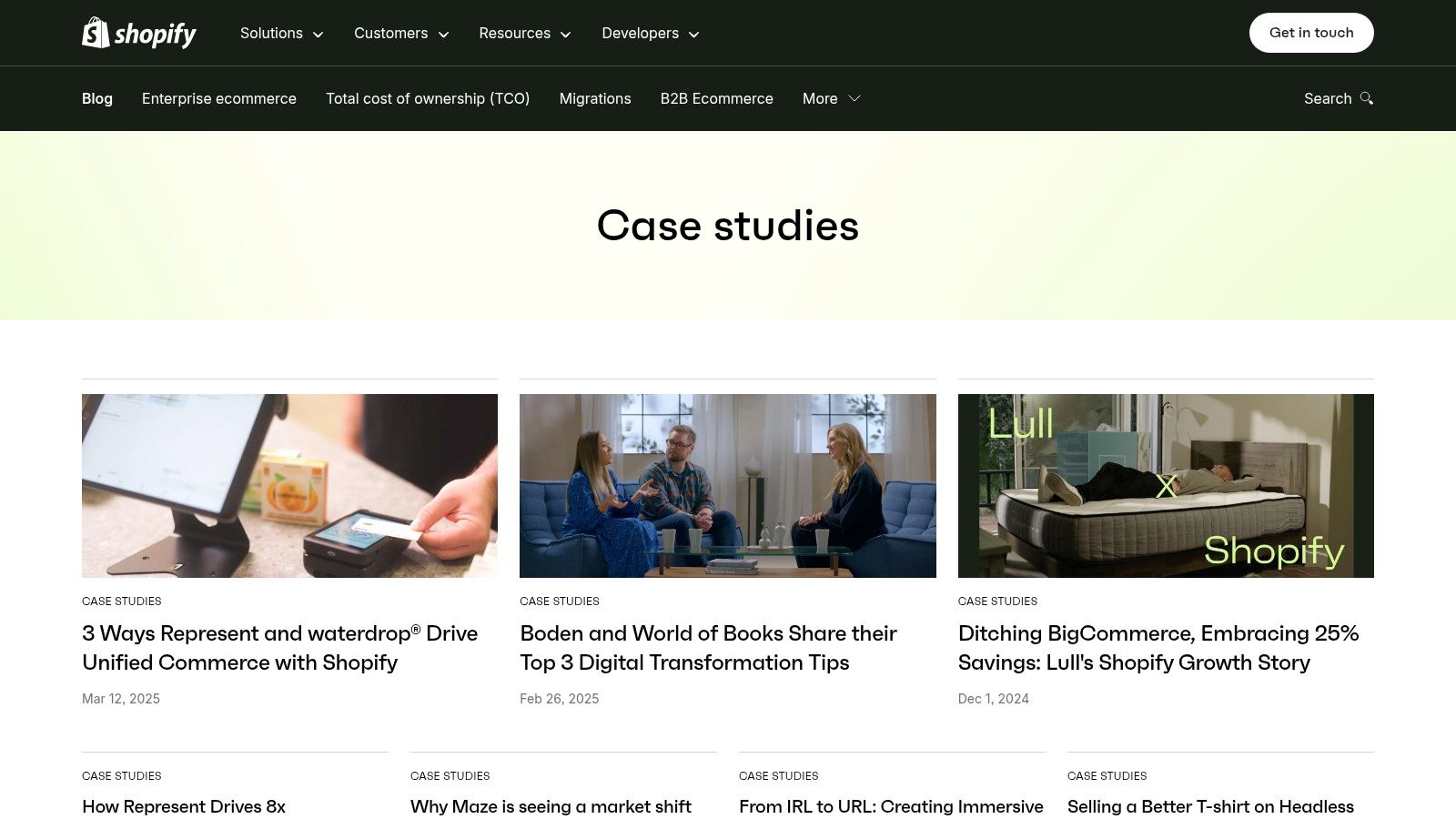Open 'Boden and World of Books' article
The image size is (1456, 819).
pos(708,648)
